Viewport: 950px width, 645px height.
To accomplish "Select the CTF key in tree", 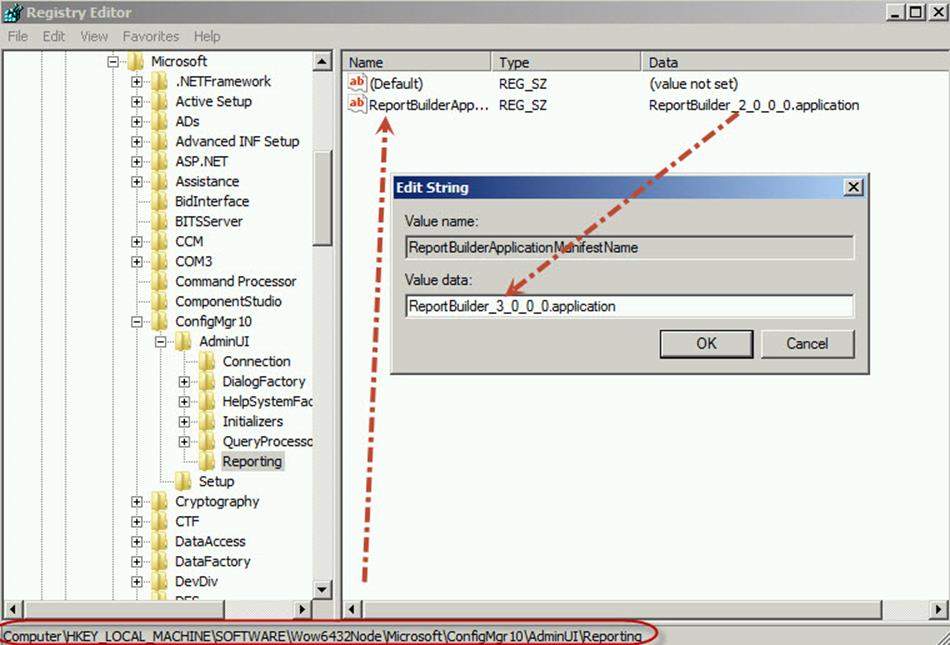I will [187, 521].
